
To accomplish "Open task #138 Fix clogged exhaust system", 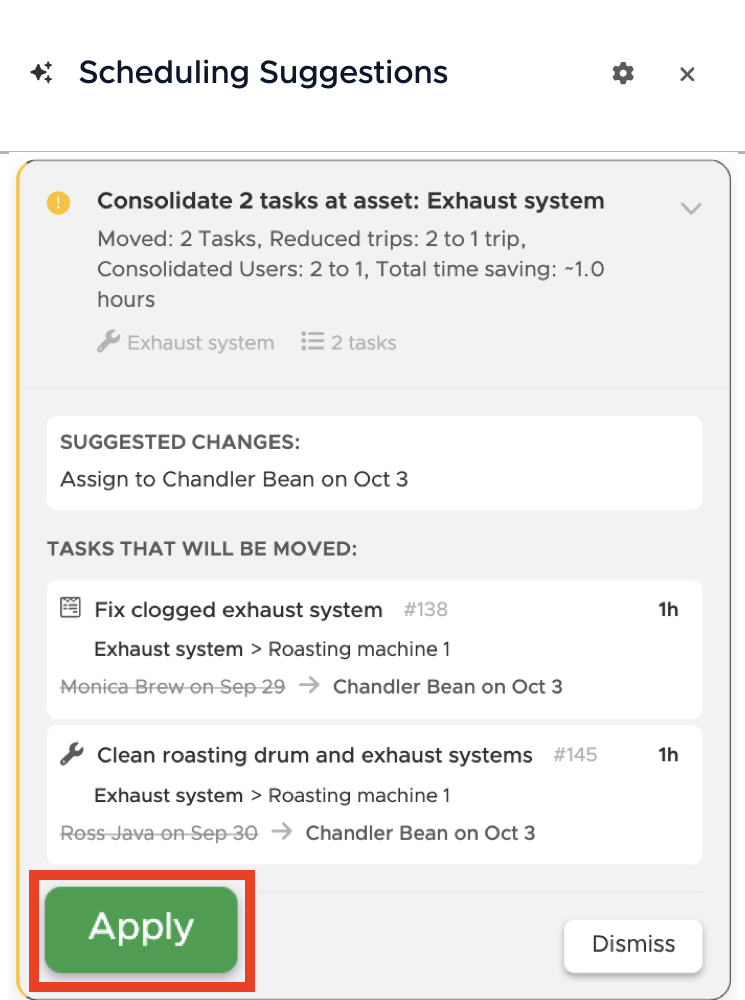I will (x=238, y=609).
